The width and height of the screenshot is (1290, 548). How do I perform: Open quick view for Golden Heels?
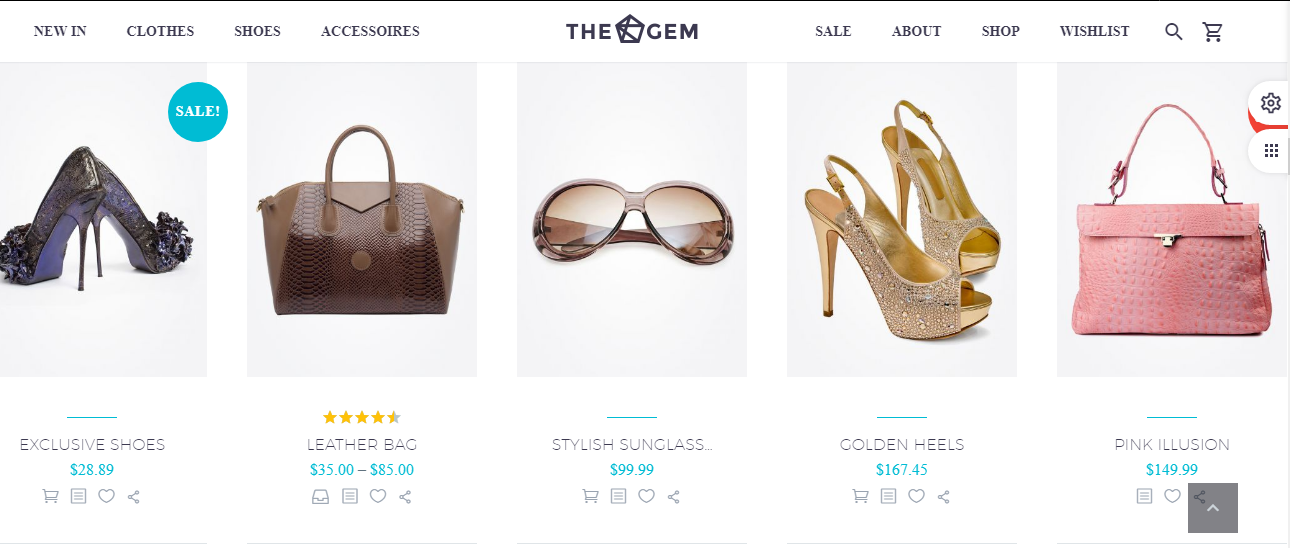[x=888, y=496]
